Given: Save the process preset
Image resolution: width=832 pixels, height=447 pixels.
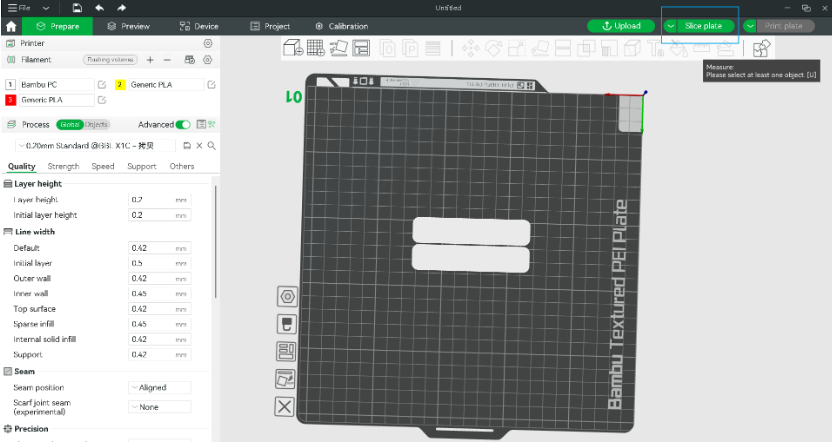Looking at the screenshot, I should 187,145.
